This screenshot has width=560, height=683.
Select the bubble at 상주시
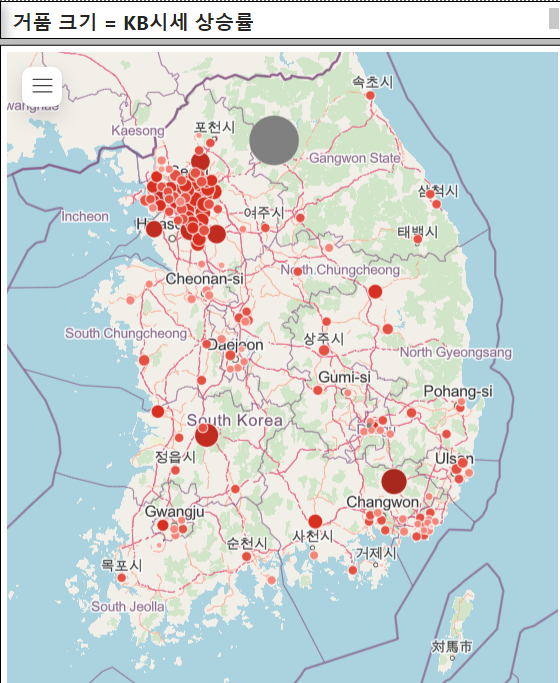coord(324,350)
